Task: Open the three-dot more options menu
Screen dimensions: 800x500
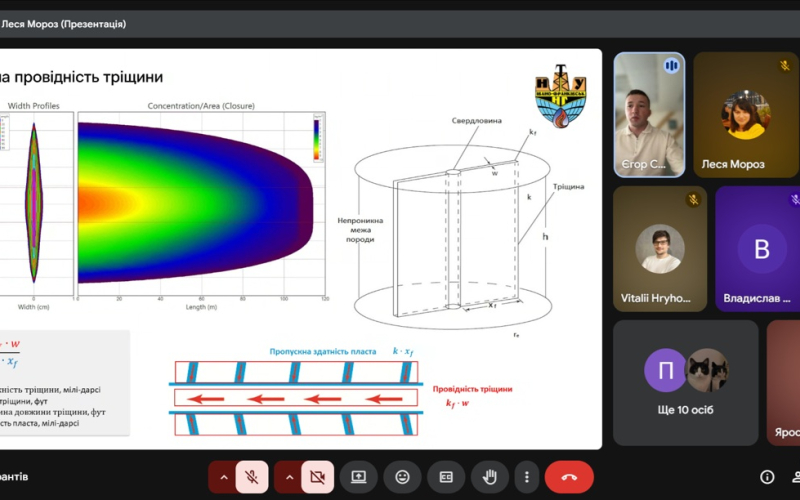Action: [526, 477]
